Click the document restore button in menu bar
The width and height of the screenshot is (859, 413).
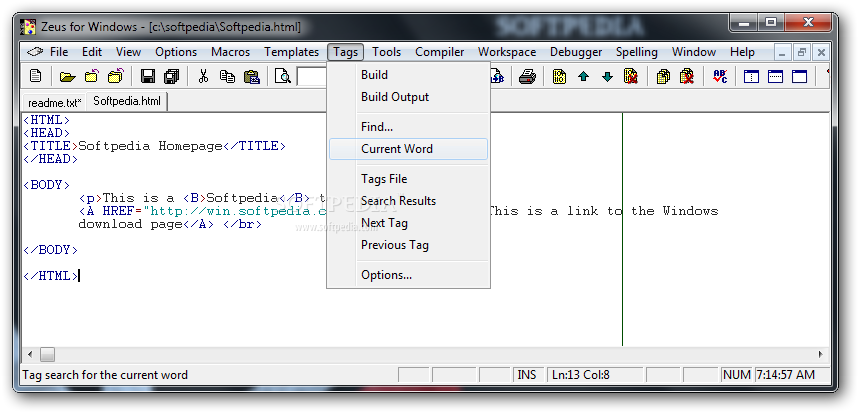802,53
